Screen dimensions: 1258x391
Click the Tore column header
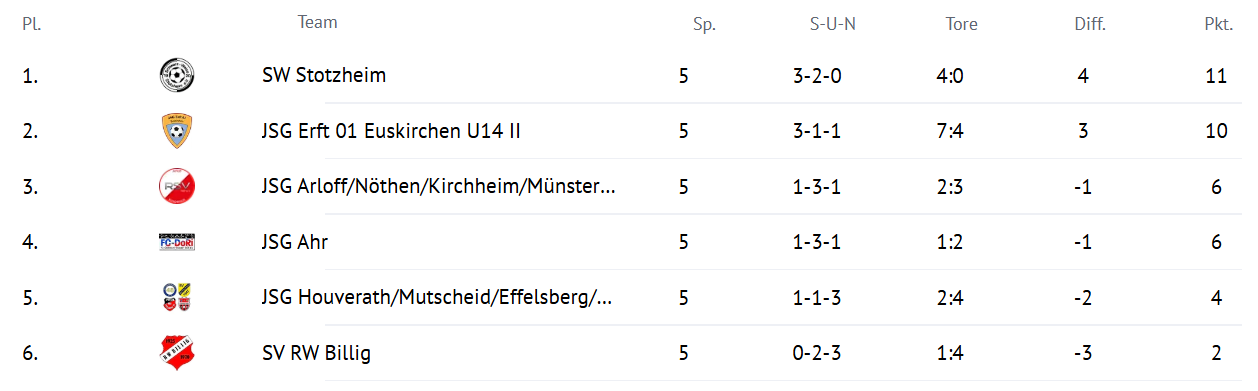(962, 25)
